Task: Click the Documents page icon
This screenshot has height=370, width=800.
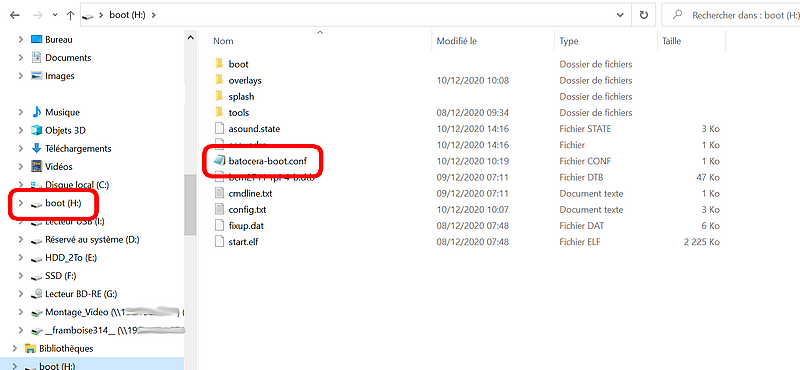Action: (36, 58)
